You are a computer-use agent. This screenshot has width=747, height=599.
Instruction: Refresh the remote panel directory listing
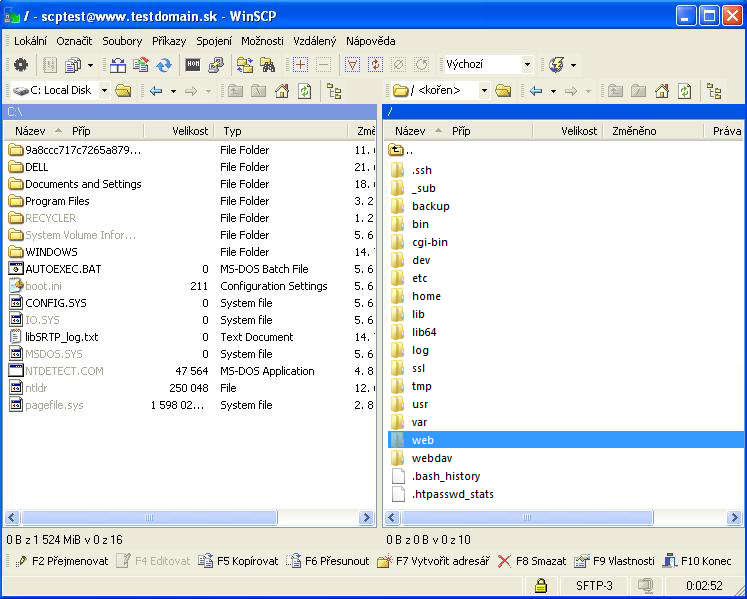tap(684, 91)
